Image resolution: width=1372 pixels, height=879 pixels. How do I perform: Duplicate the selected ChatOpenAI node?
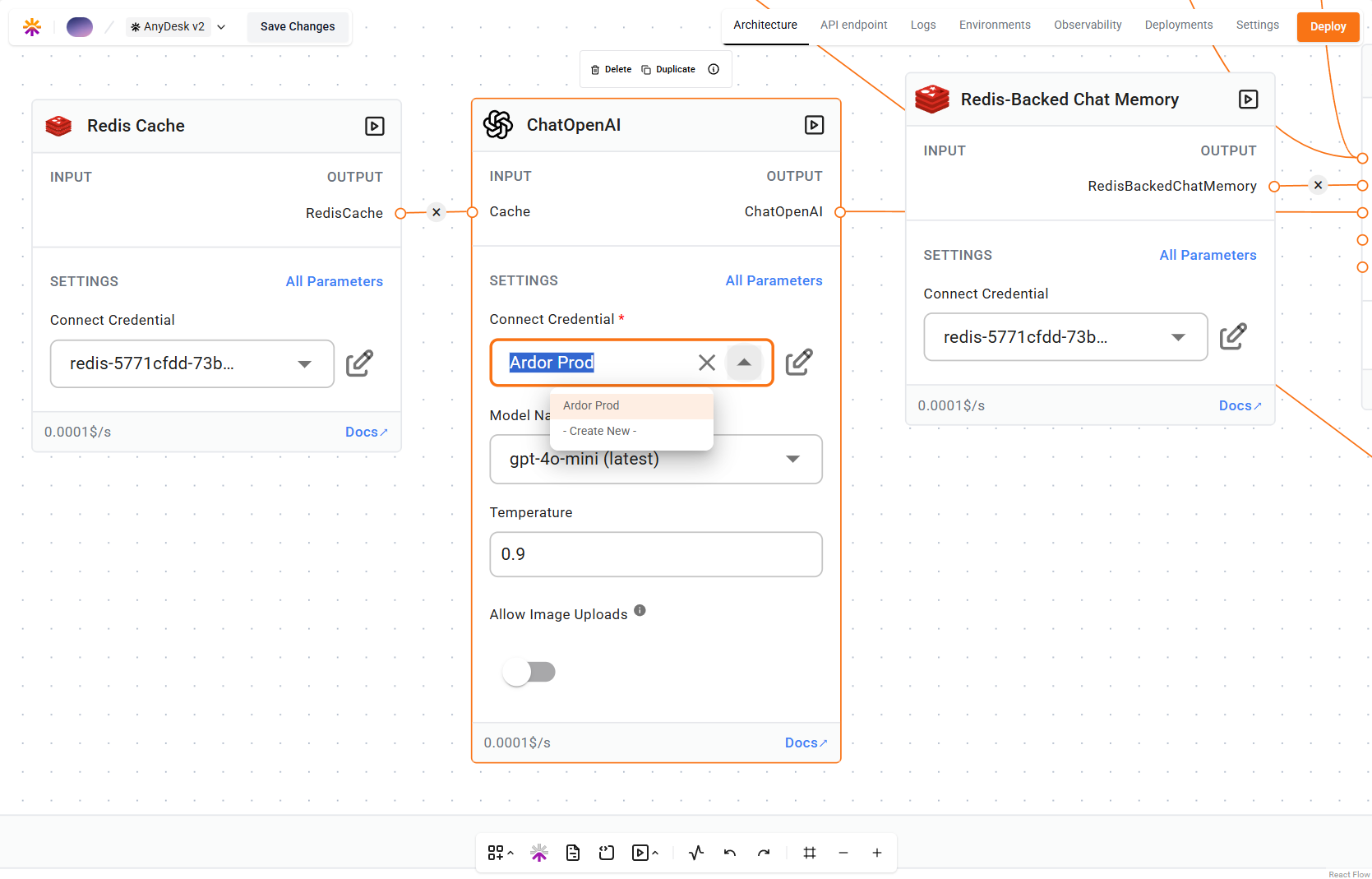click(x=668, y=69)
